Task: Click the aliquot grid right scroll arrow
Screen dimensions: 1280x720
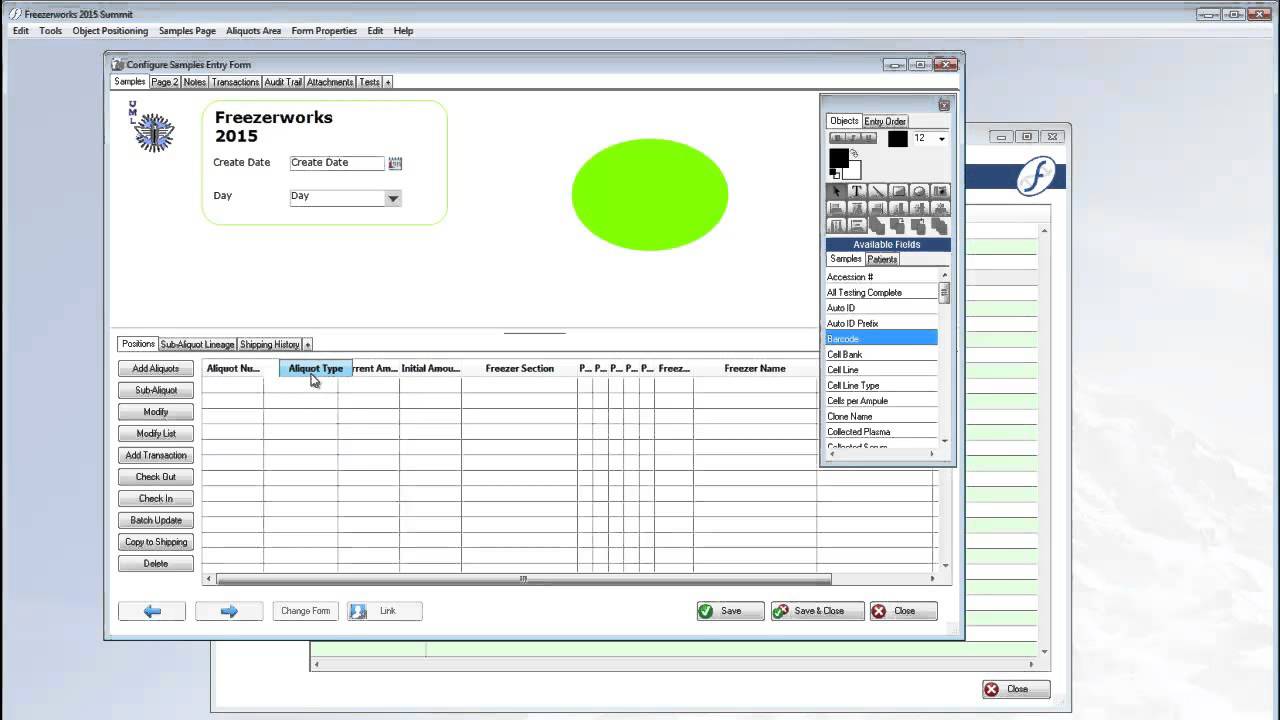Action: [x=932, y=578]
